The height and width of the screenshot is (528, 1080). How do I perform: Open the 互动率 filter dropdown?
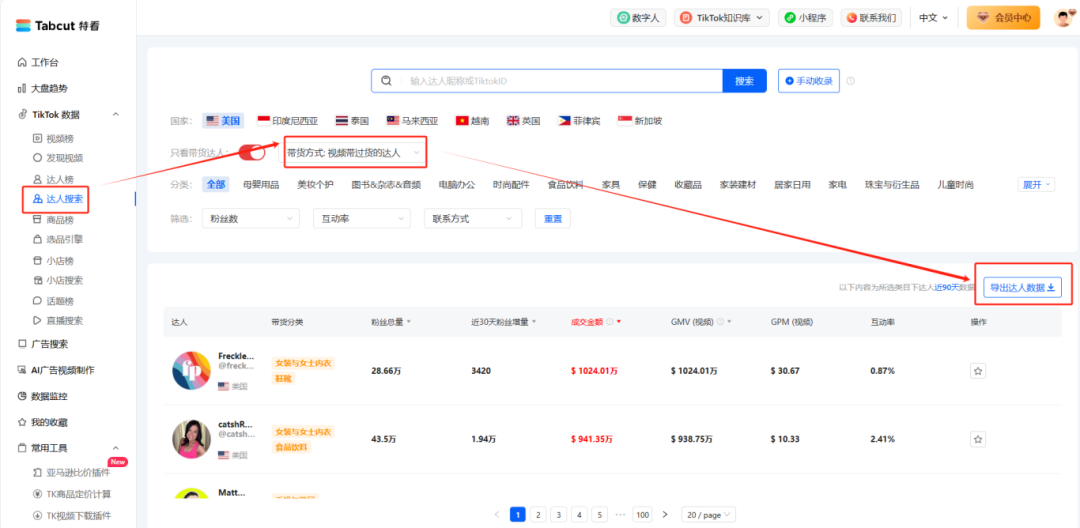coord(361,218)
